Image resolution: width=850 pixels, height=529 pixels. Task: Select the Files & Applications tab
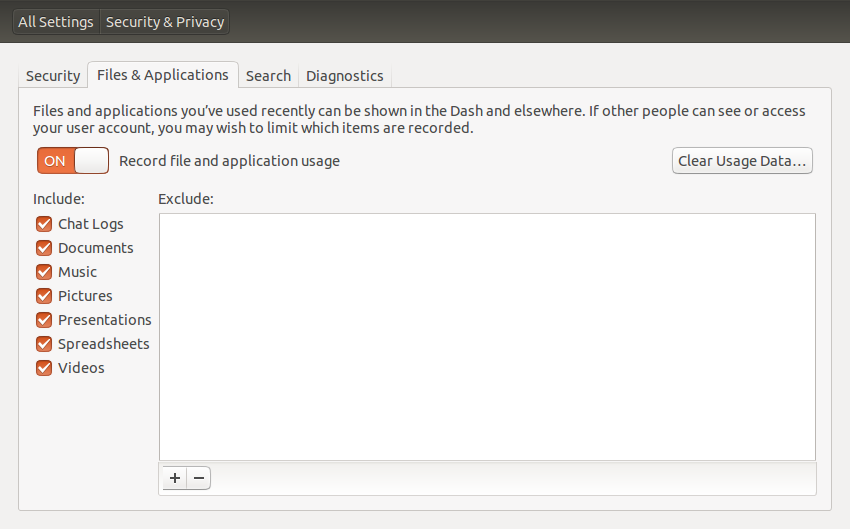[163, 75]
